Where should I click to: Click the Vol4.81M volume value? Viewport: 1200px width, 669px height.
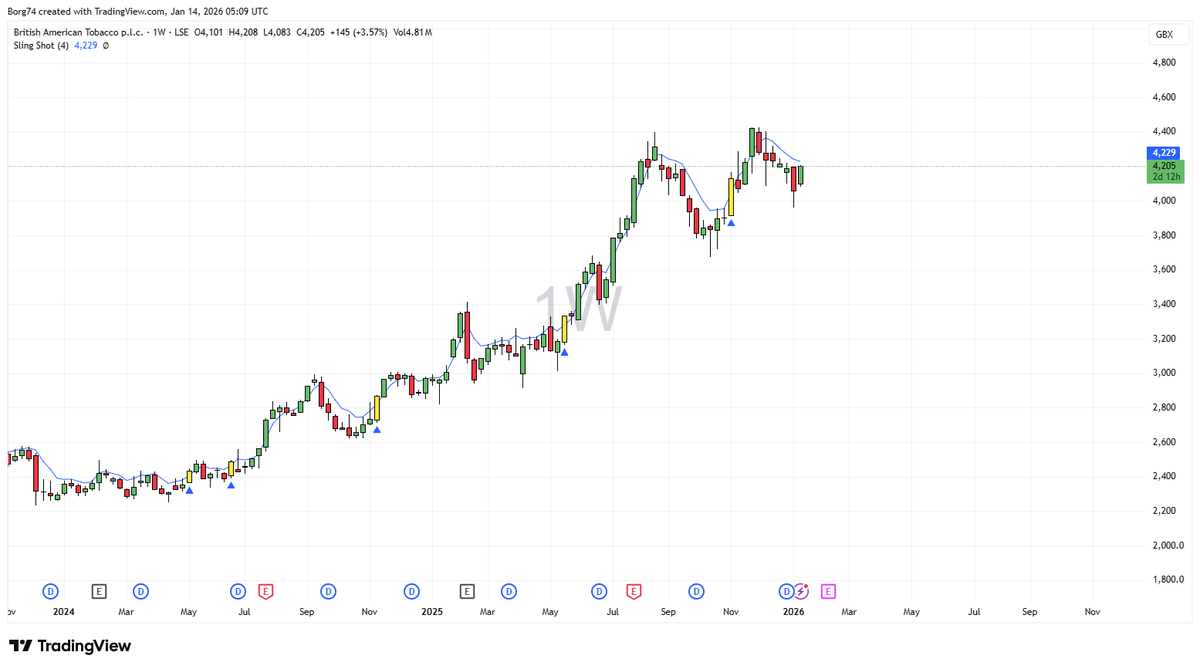tap(415, 32)
